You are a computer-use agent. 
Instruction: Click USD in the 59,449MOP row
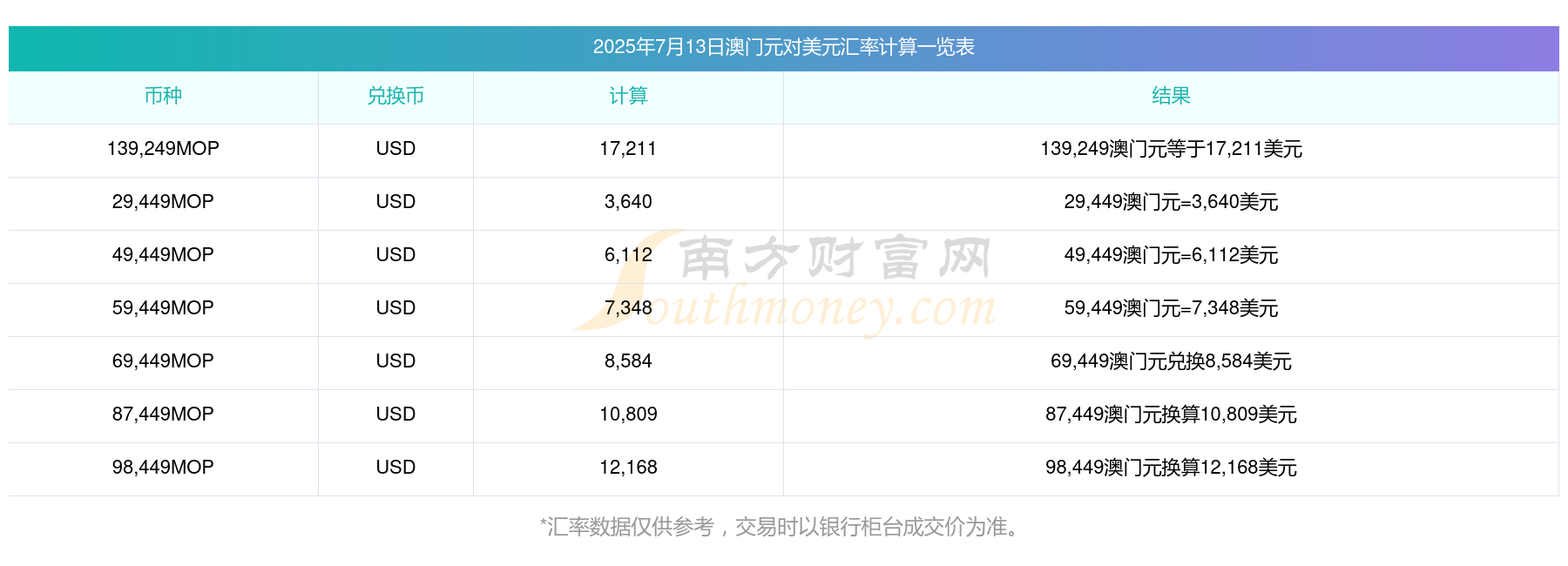coord(395,308)
